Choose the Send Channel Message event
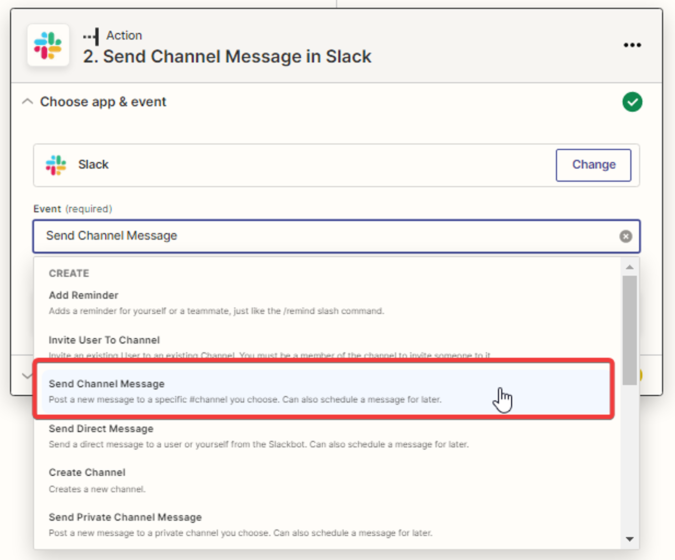675x560 pixels. tap(325, 390)
